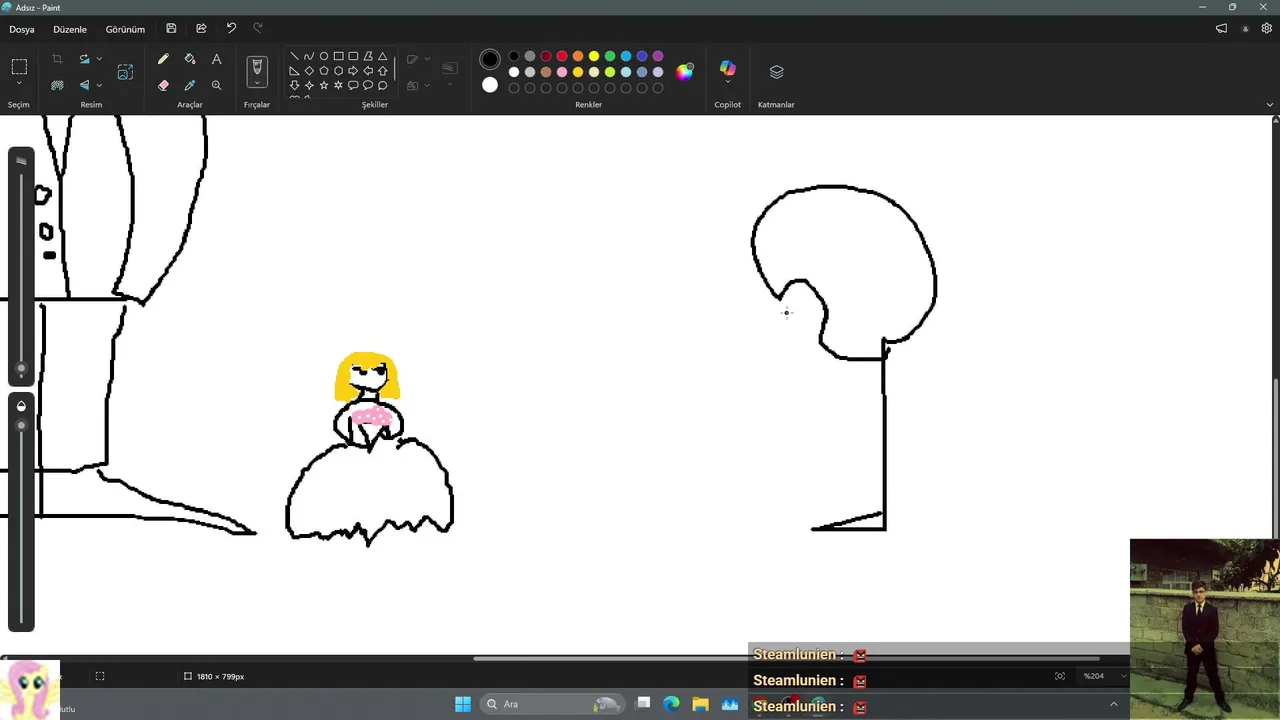Click the background removal icon

tap(57, 85)
